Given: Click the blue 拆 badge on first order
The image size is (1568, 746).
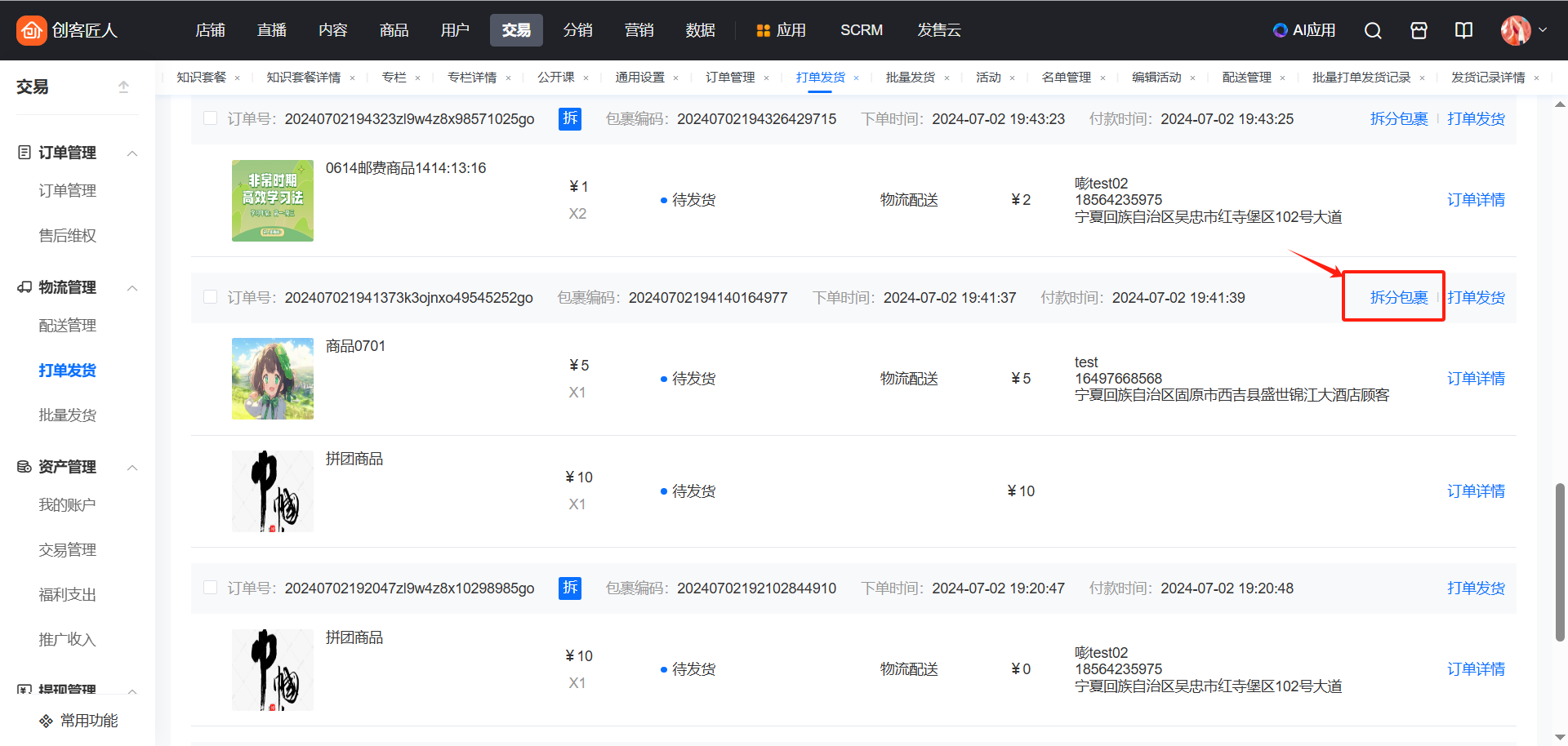Looking at the screenshot, I should point(569,118).
